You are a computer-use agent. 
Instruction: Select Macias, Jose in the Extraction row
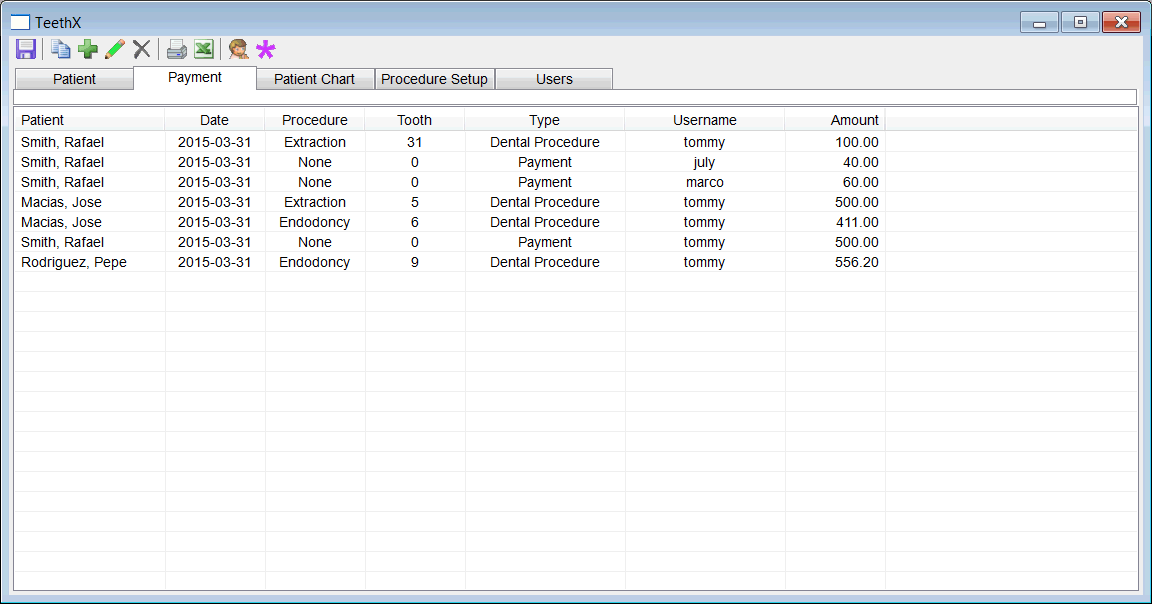pyautogui.click(x=61, y=202)
